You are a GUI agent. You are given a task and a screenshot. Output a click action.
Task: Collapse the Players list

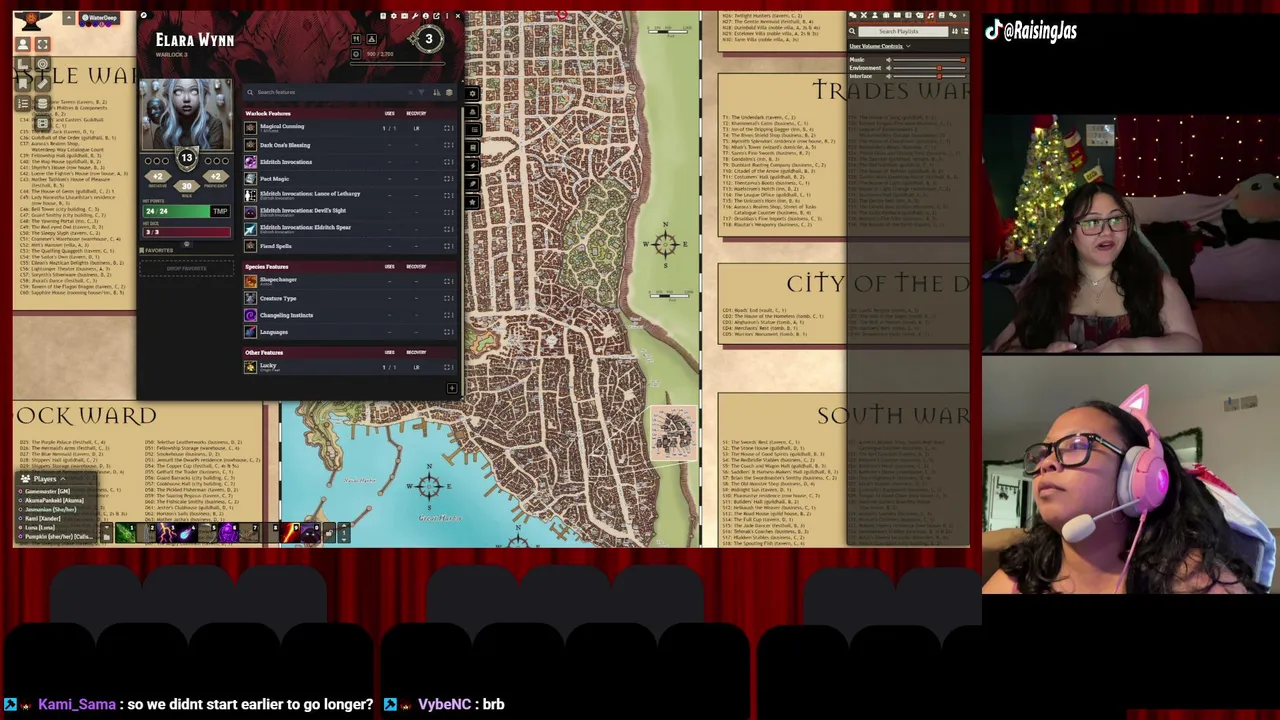pos(62,479)
